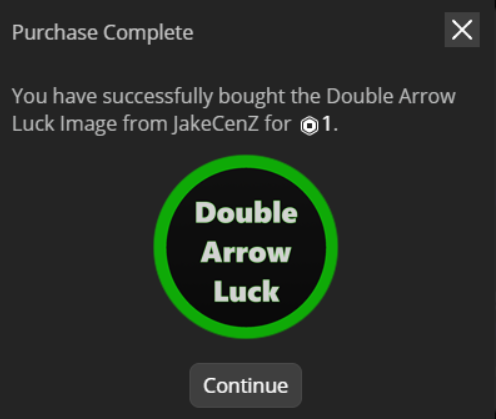The image size is (496, 419).
Task: Click the word 'Purchase' in the title
Action: (55, 33)
